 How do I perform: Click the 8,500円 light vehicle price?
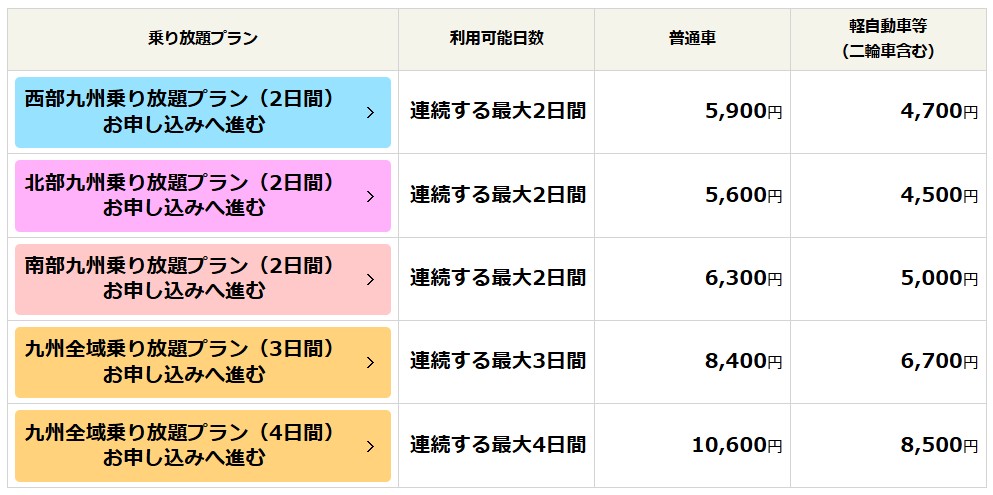click(x=939, y=445)
